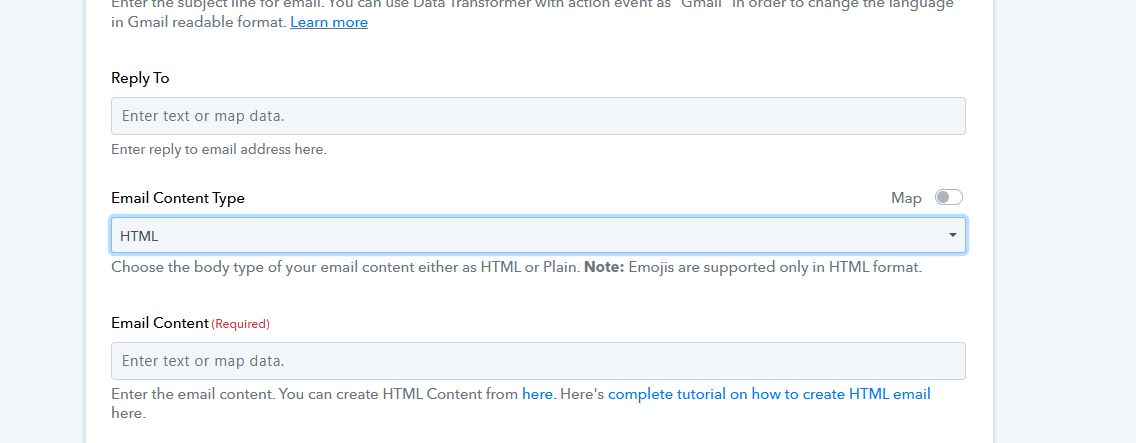Click the reply to email address hint text

tap(218, 150)
